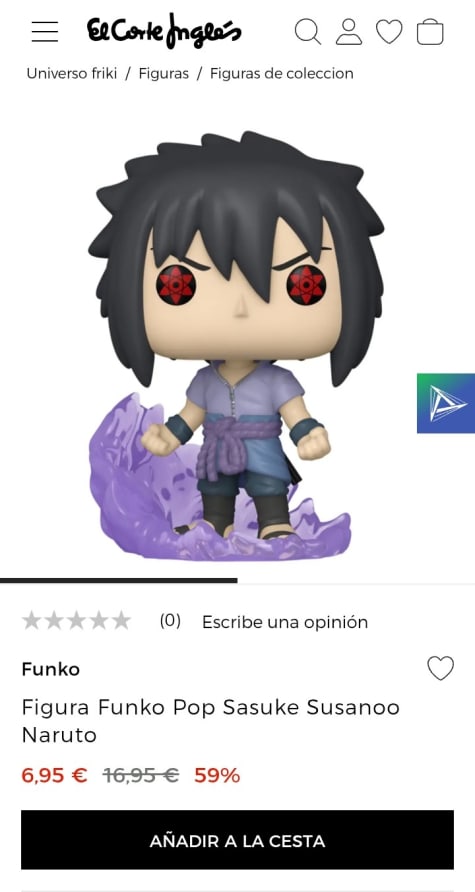Open the wishlist heart in header
Image resolution: width=475 pixels, height=892 pixels.
(x=389, y=31)
